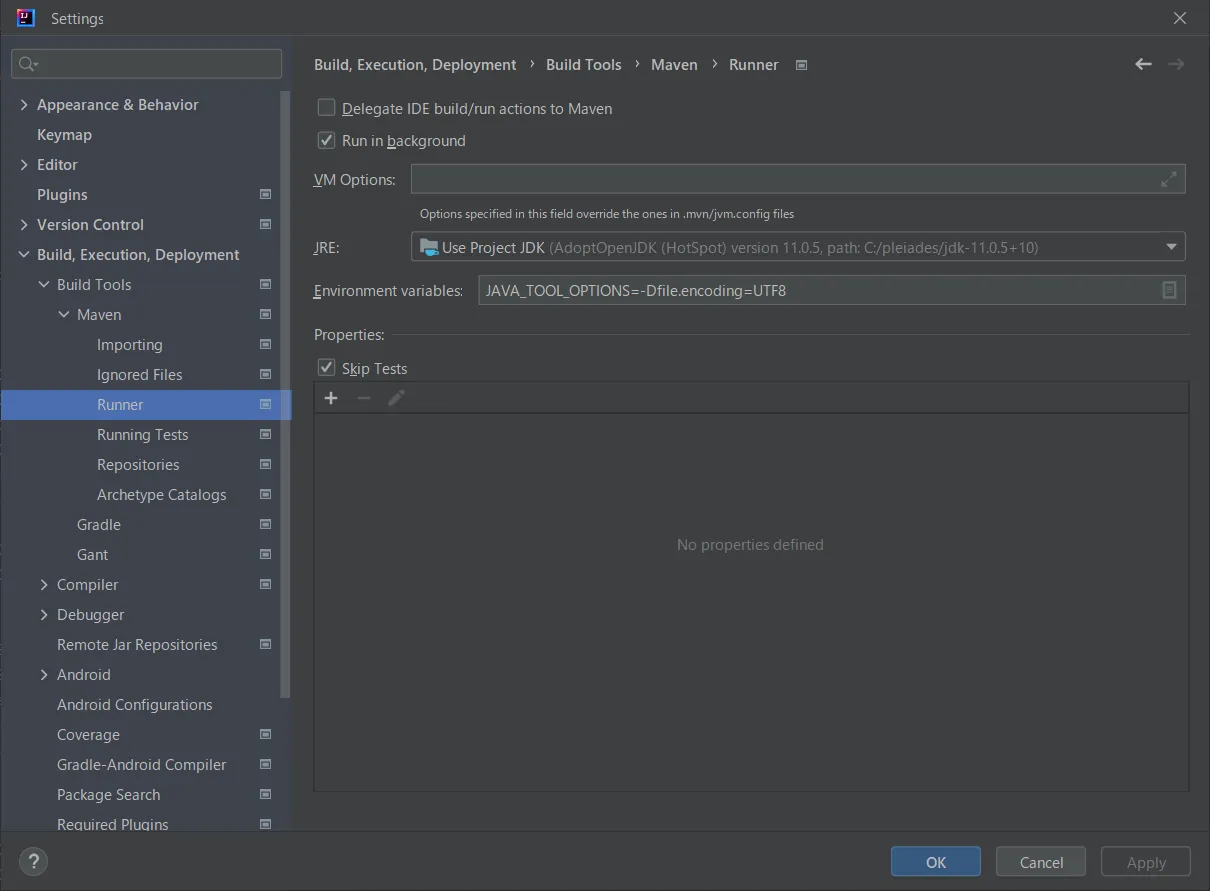
Task: Click the breadcrumb project-level icon after Runner
Action: (801, 65)
